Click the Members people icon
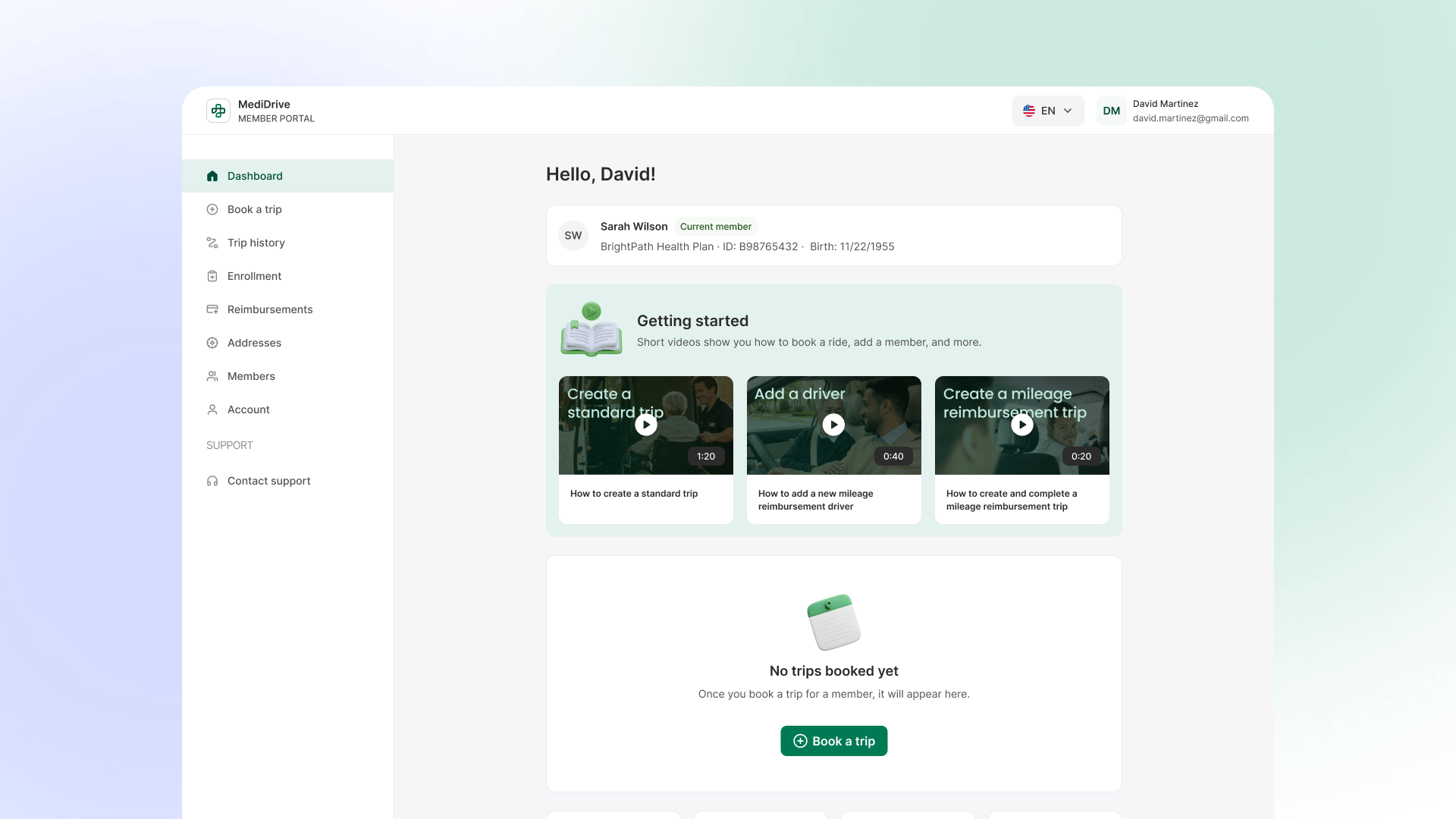 point(212,376)
